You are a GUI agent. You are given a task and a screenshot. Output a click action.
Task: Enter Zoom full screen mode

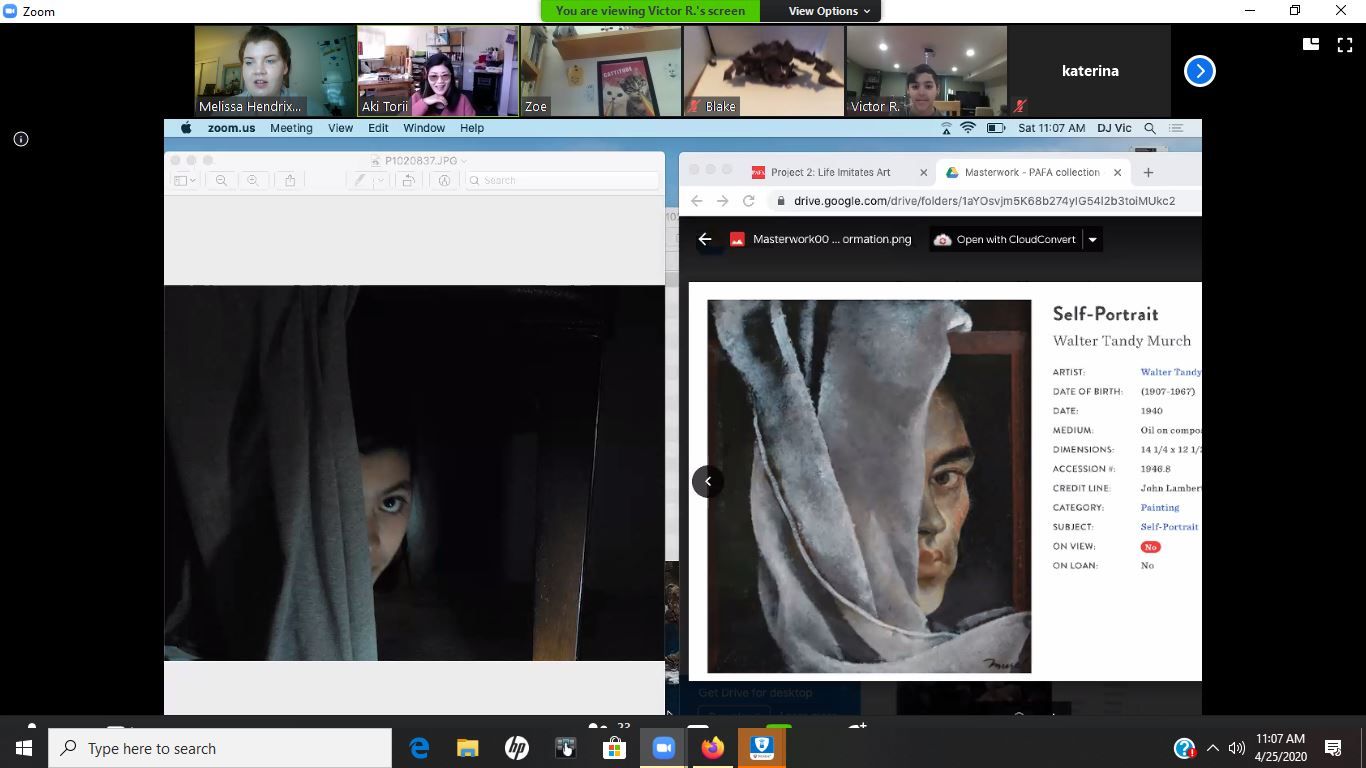(x=1345, y=44)
